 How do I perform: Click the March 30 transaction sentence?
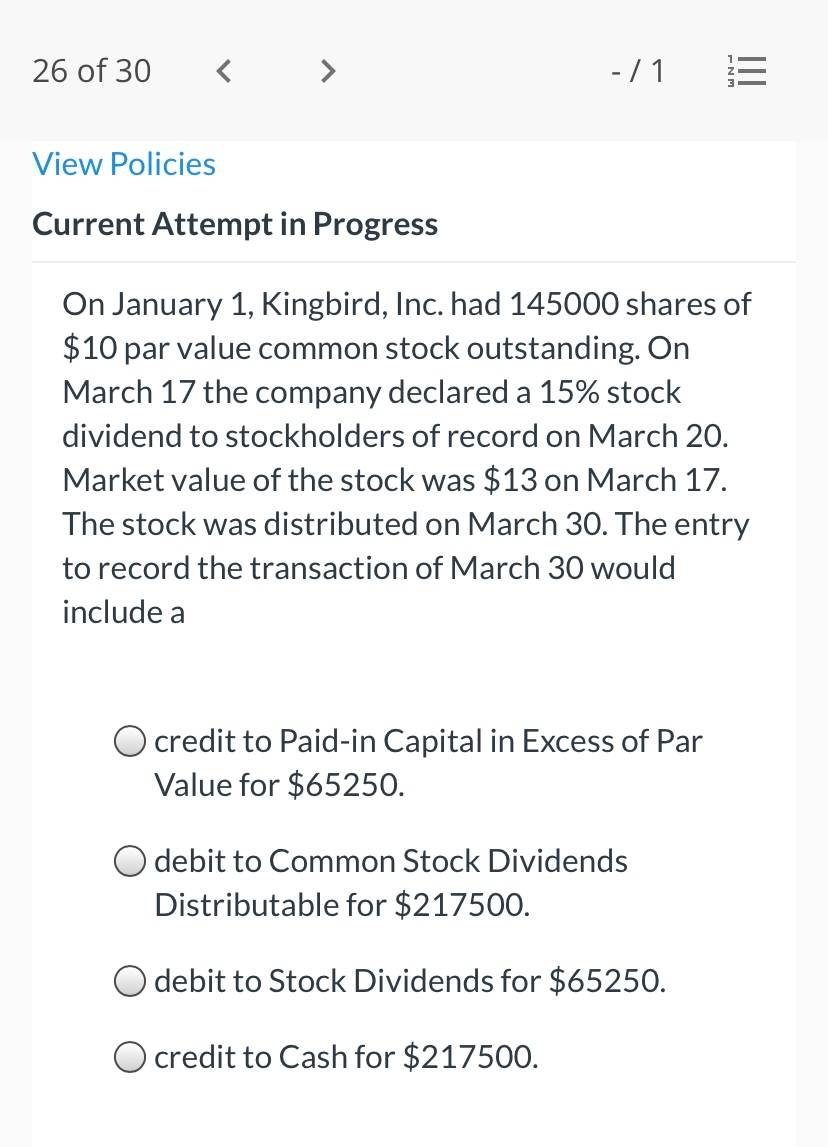click(405, 568)
